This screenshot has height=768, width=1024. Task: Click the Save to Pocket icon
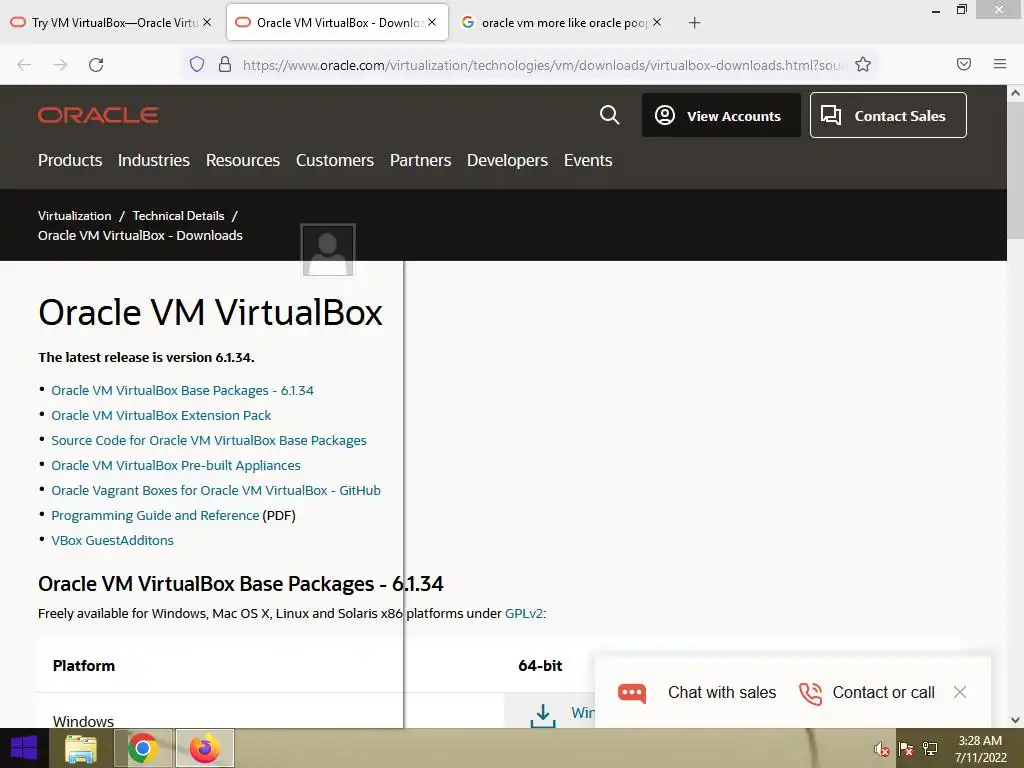point(964,64)
